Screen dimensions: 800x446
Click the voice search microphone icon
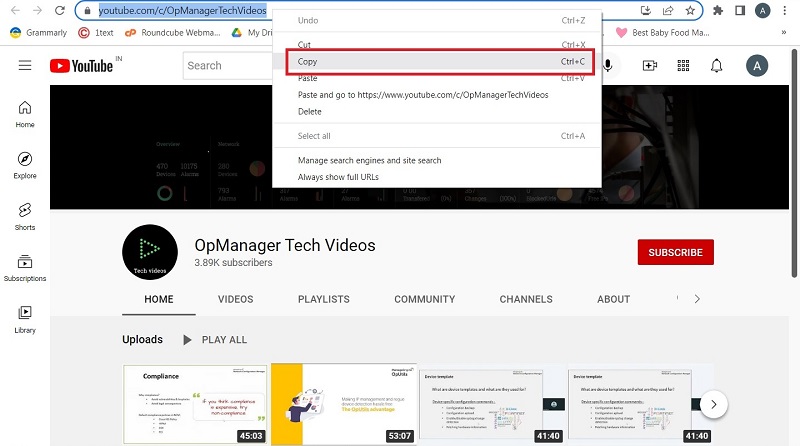click(608, 65)
